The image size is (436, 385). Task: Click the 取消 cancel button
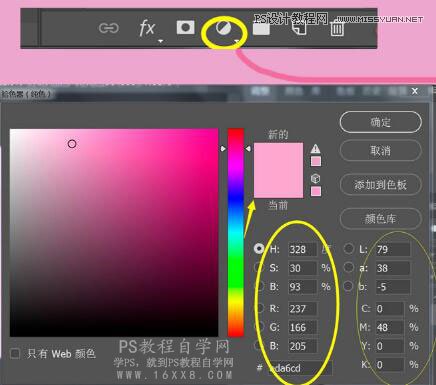click(381, 151)
